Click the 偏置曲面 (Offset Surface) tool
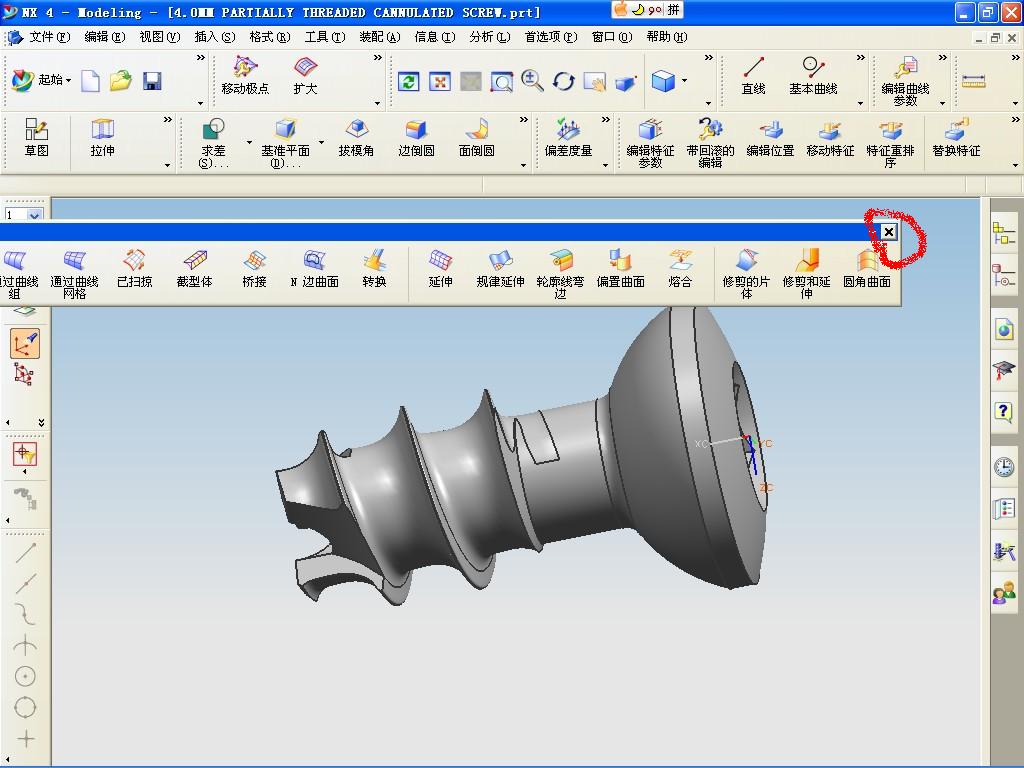The width and height of the screenshot is (1024, 768). (620, 268)
